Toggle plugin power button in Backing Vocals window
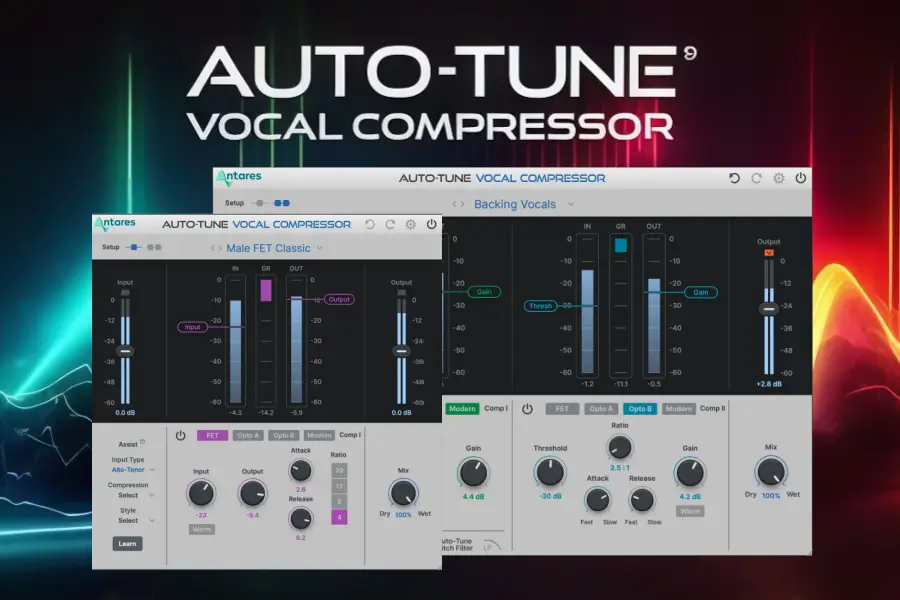This screenshot has width=900, height=600. tap(801, 178)
